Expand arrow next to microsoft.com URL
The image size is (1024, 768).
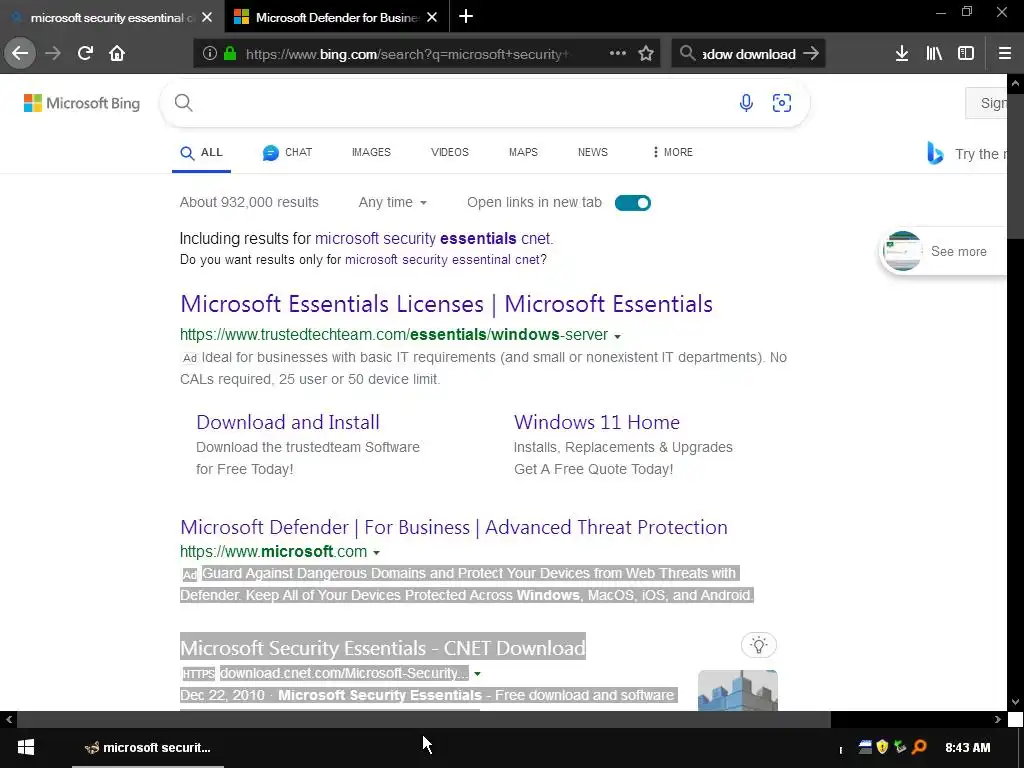pos(376,552)
